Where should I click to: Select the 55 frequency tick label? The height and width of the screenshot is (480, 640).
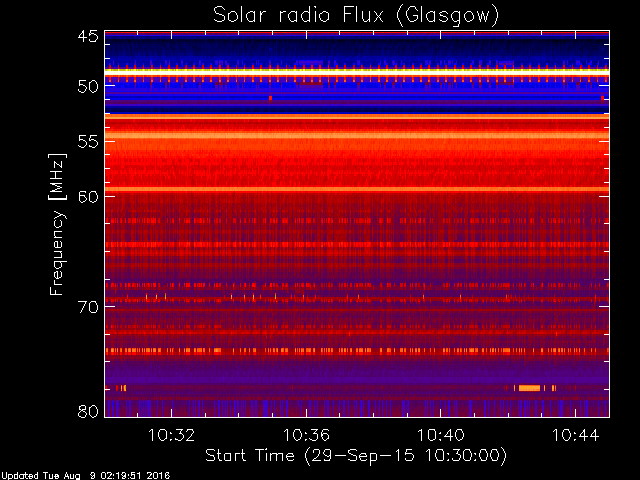point(88,142)
